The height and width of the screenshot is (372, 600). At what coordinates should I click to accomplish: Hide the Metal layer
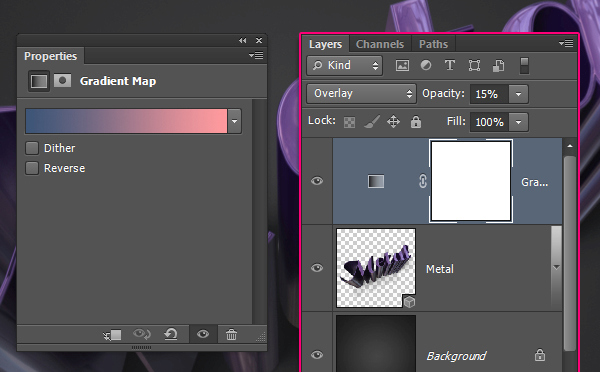[x=317, y=268]
